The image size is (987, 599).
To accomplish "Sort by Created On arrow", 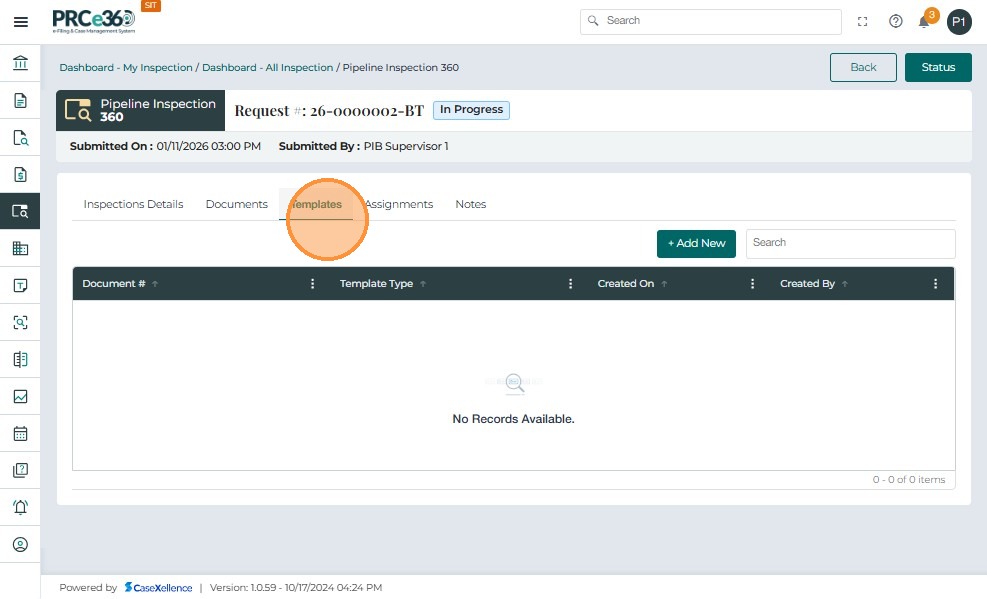I will tap(664, 284).
